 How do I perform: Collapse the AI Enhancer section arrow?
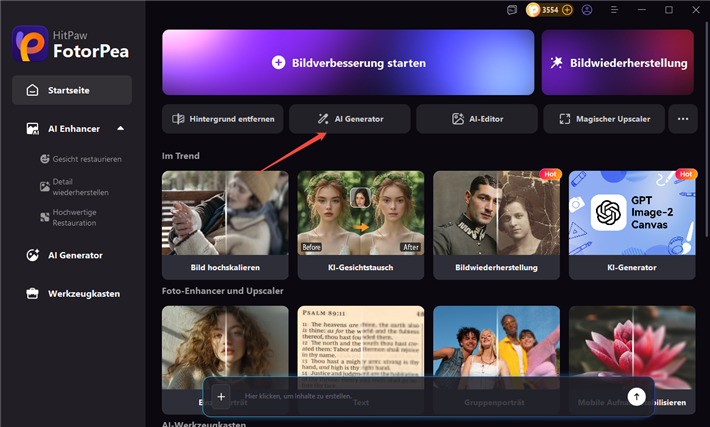[120, 129]
